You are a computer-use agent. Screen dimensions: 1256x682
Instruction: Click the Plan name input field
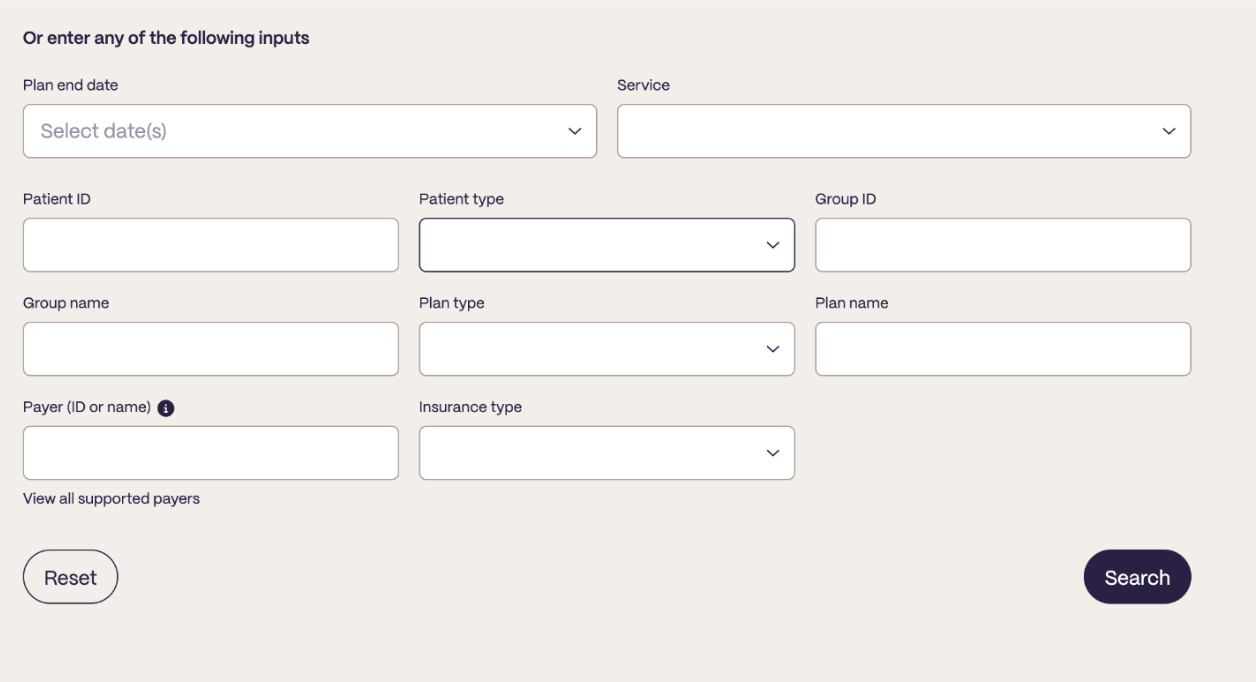tap(1003, 349)
